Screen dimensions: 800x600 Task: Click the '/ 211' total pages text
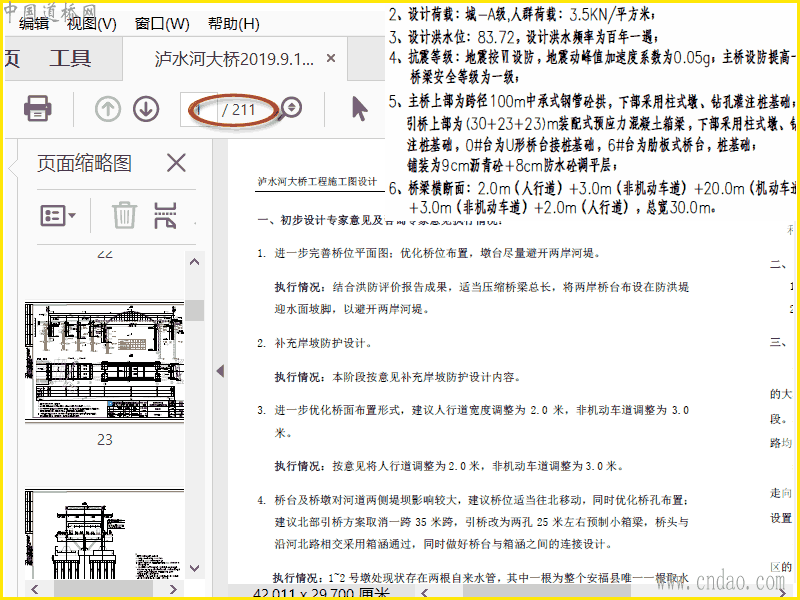(238, 109)
